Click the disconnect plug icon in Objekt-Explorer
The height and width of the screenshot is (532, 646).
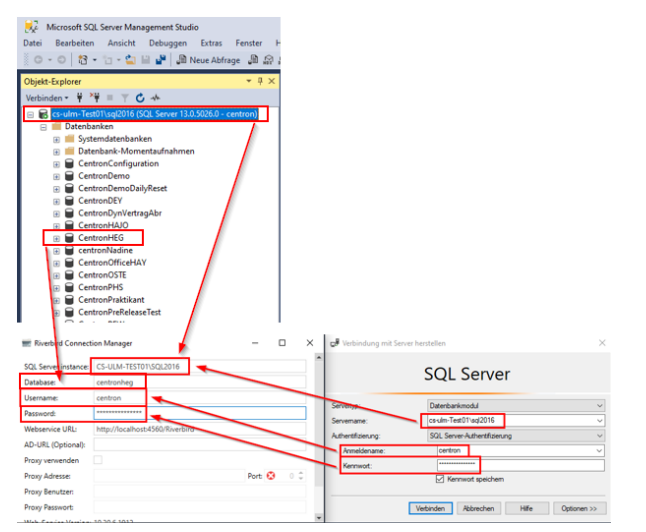coord(96,98)
